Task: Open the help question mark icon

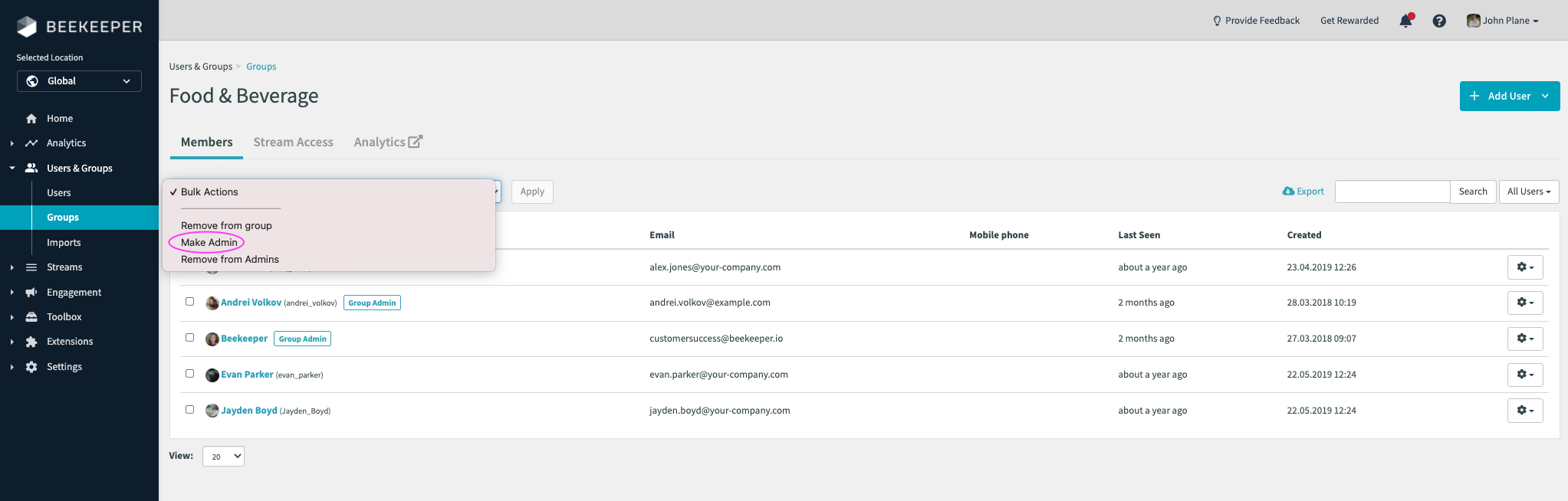Action: pyautogui.click(x=1439, y=21)
